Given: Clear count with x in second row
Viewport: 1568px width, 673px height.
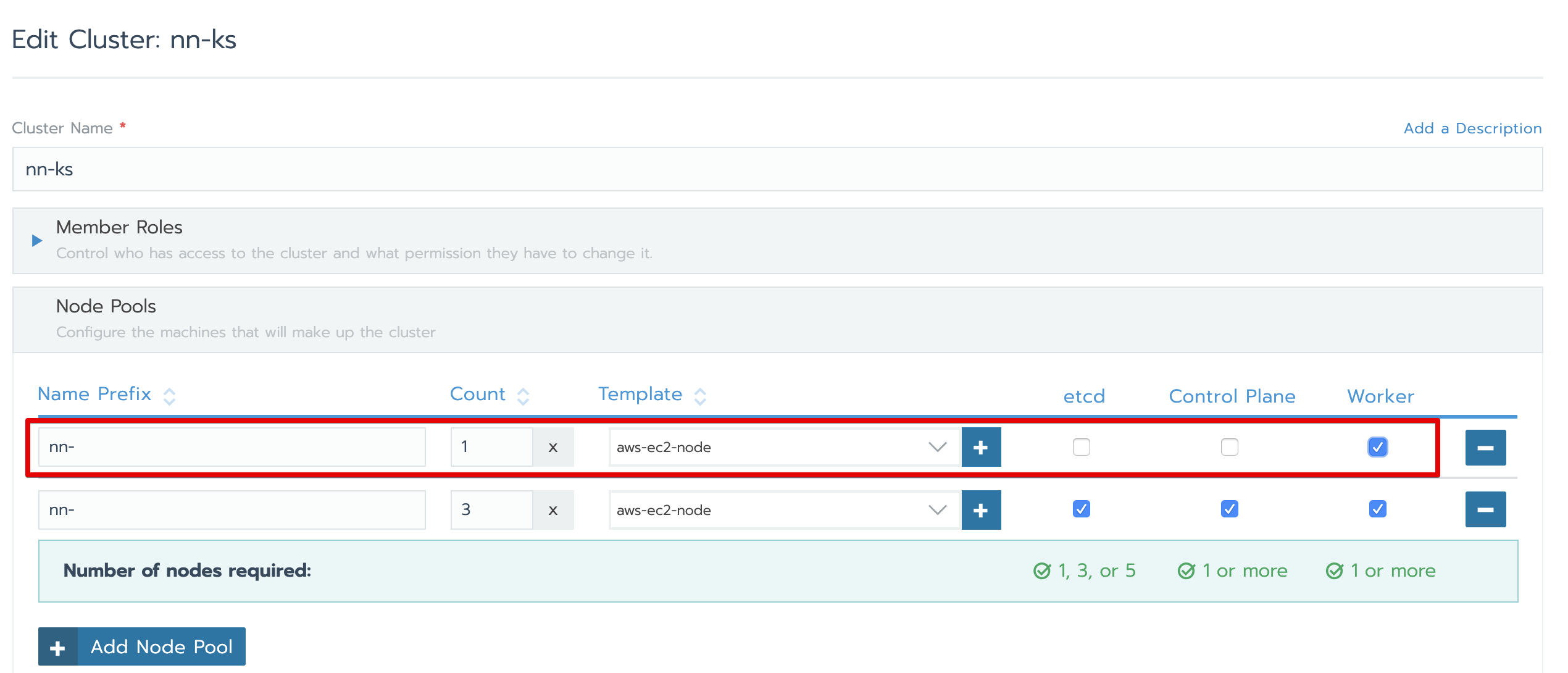Looking at the screenshot, I should pyautogui.click(x=553, y=510).
